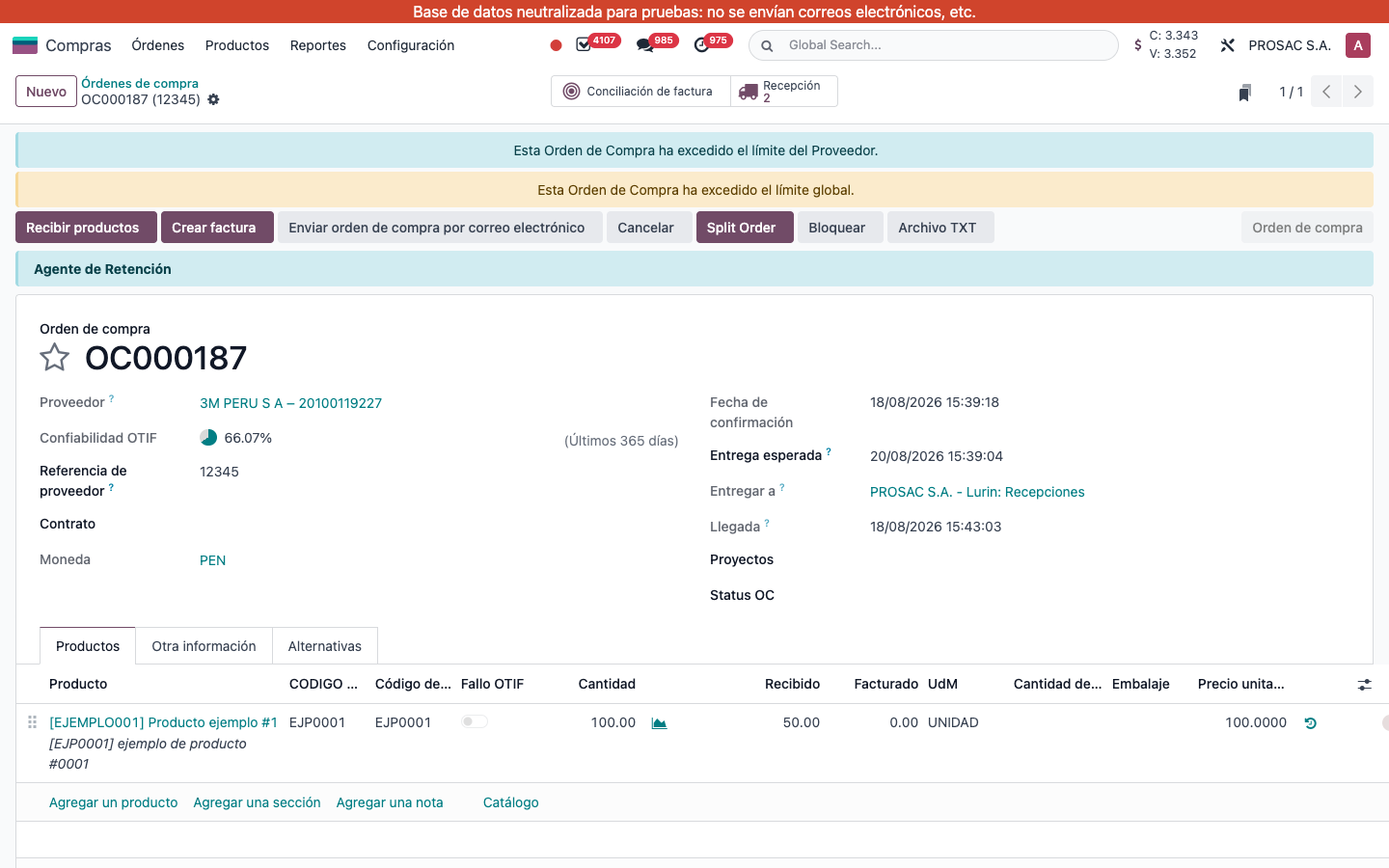Click the Referencia de proveedor value 12345

pos(219,472)
